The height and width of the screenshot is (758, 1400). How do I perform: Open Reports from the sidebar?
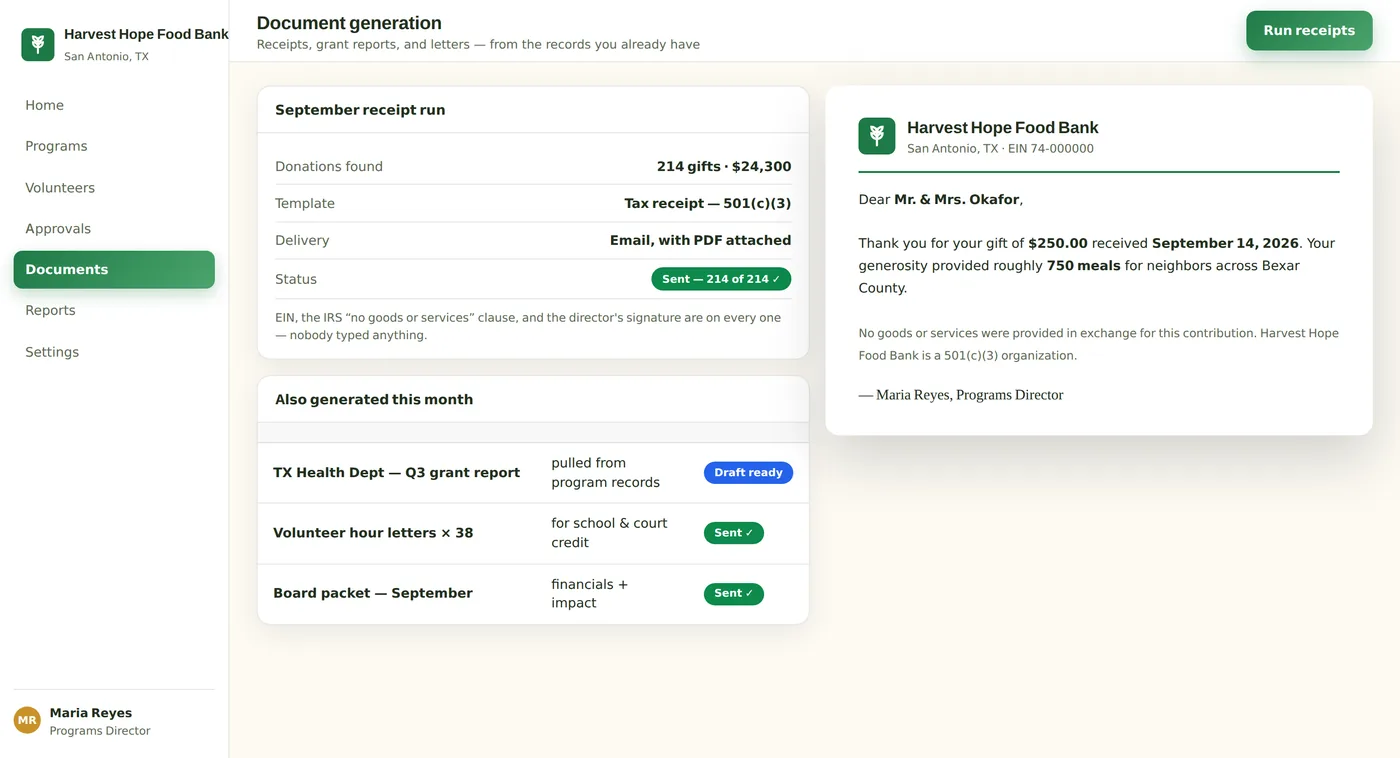click(114, 311)
